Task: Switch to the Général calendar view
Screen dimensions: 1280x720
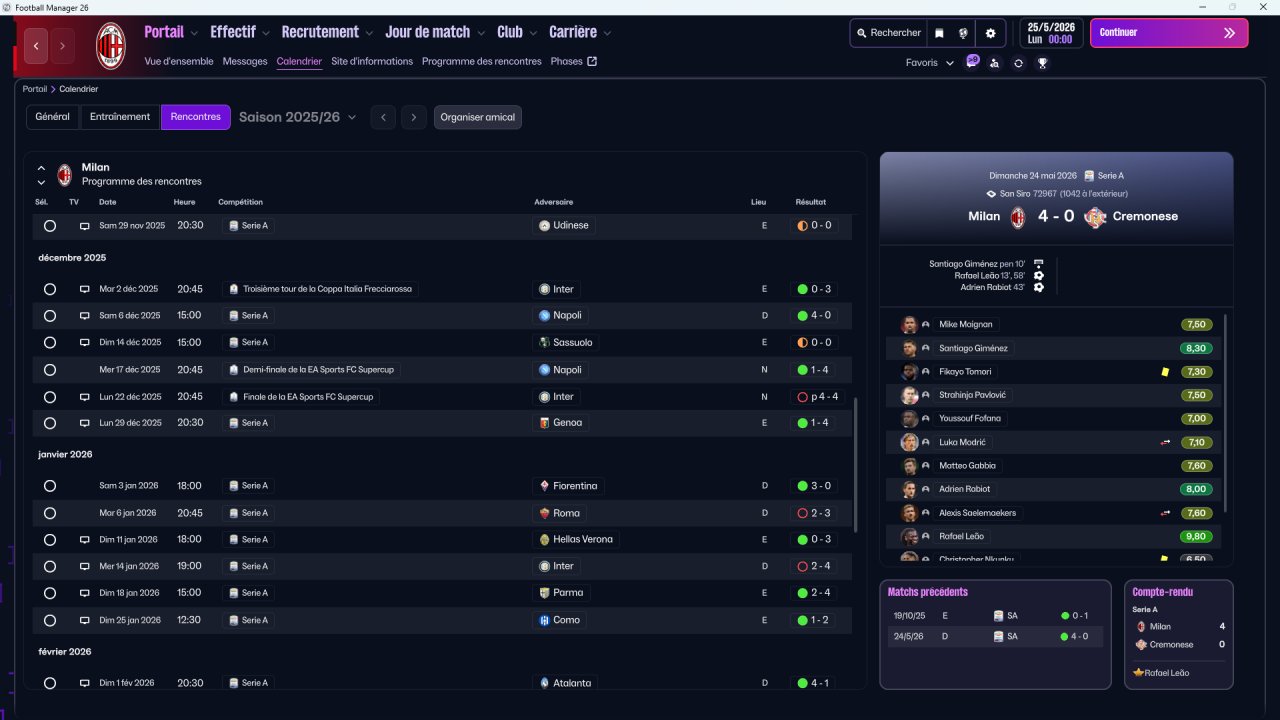Action: click(x=53, y=117)
